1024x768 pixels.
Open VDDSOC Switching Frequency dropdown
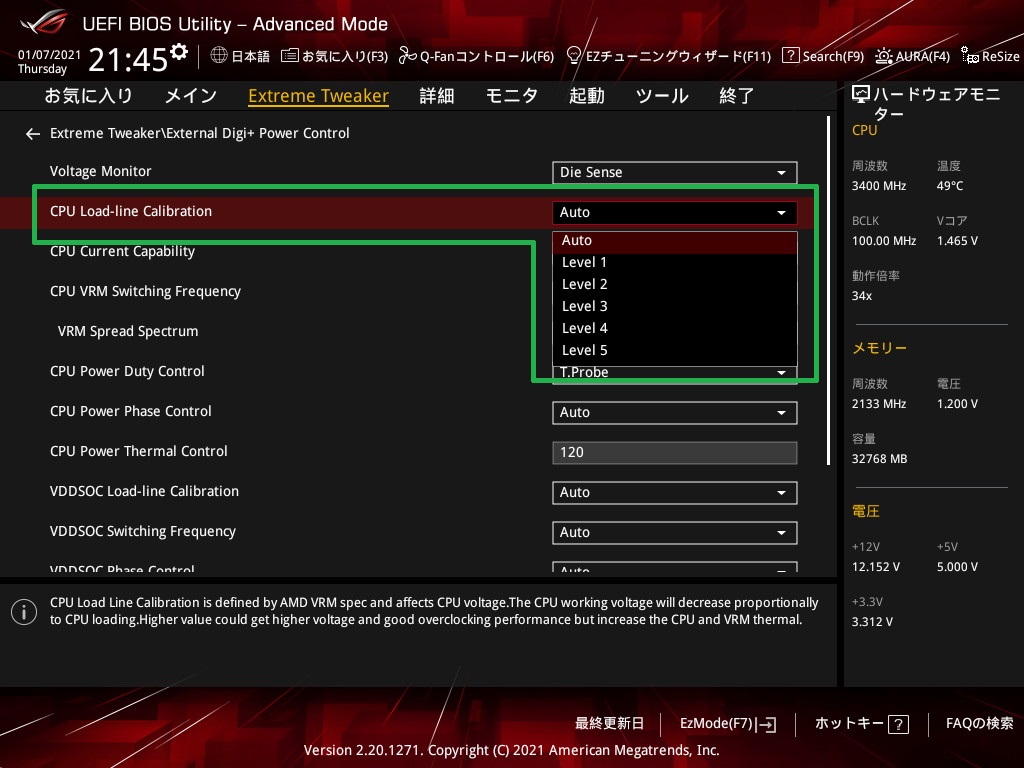point(675,533)
